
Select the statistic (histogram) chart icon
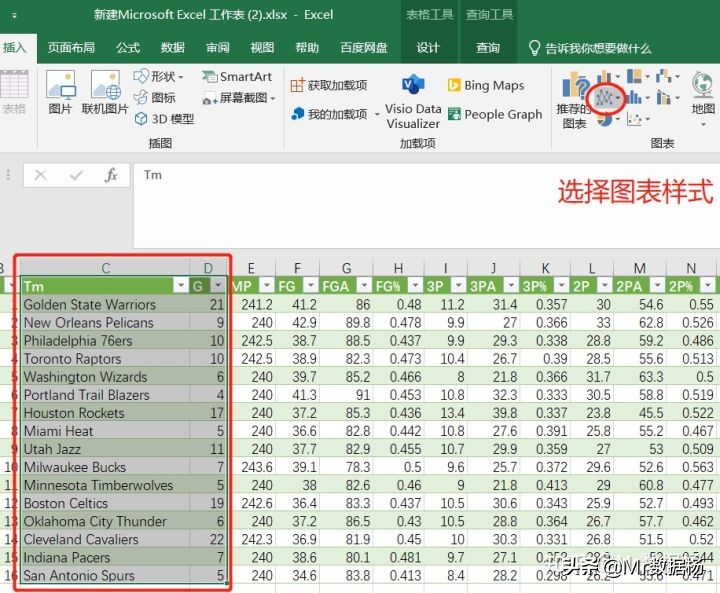(634, 97)
